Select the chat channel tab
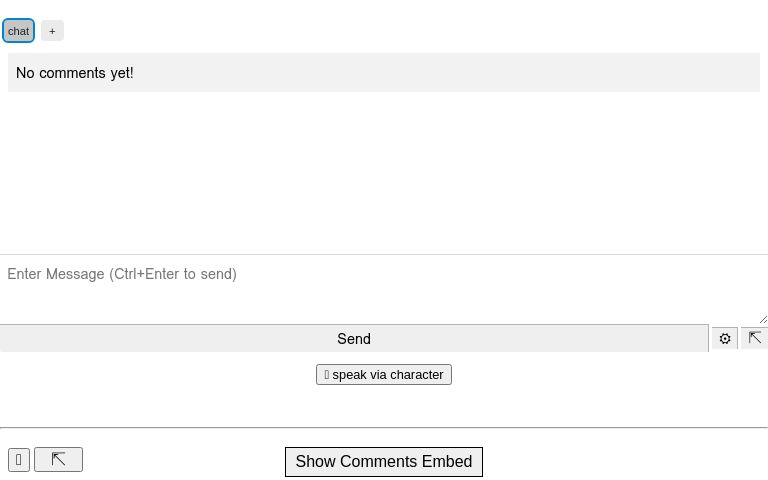Screen dimensions: 768x480 tap(19, 31)
